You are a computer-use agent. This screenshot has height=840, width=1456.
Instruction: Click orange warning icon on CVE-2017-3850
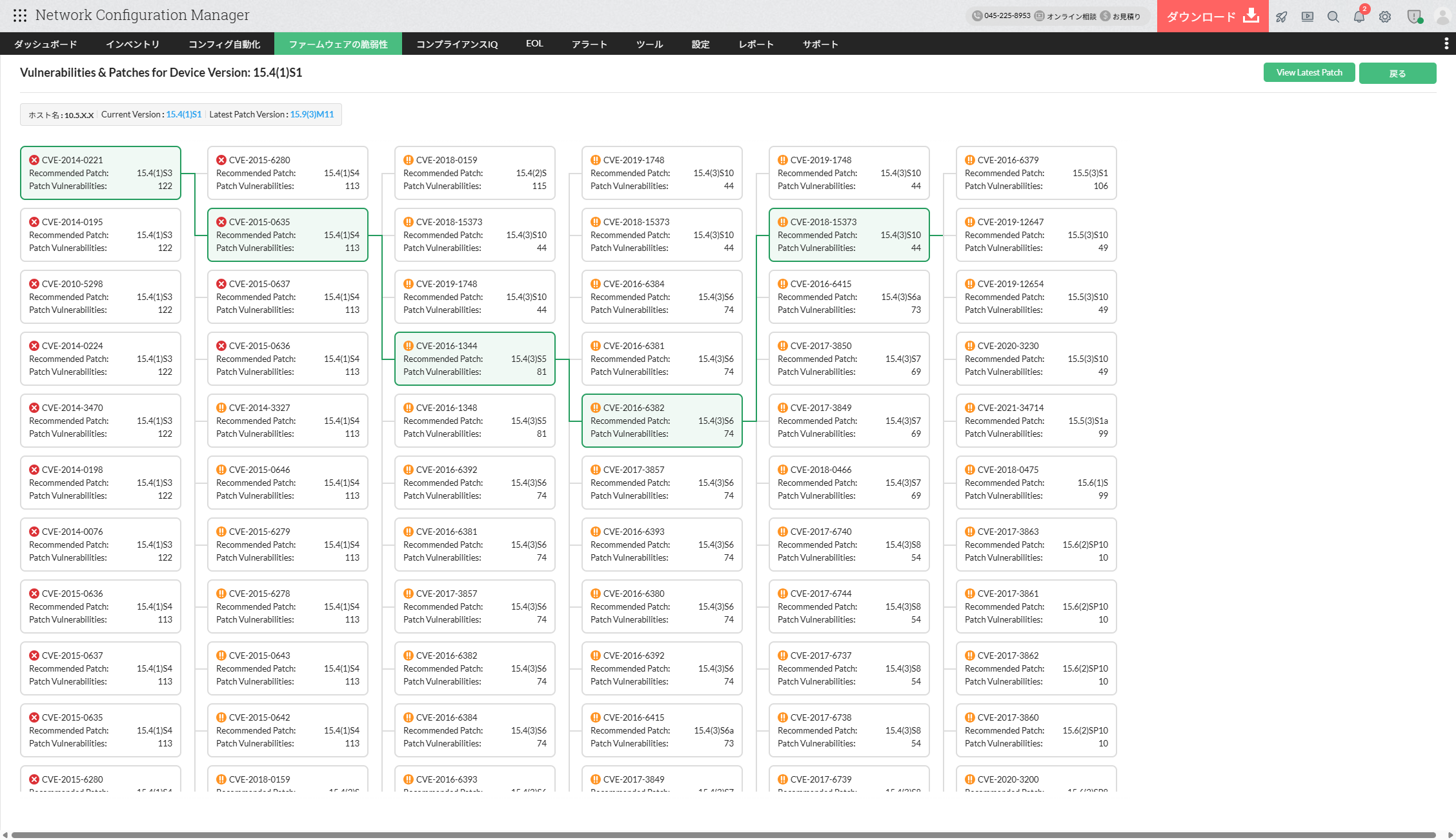(x=783, y=346)
